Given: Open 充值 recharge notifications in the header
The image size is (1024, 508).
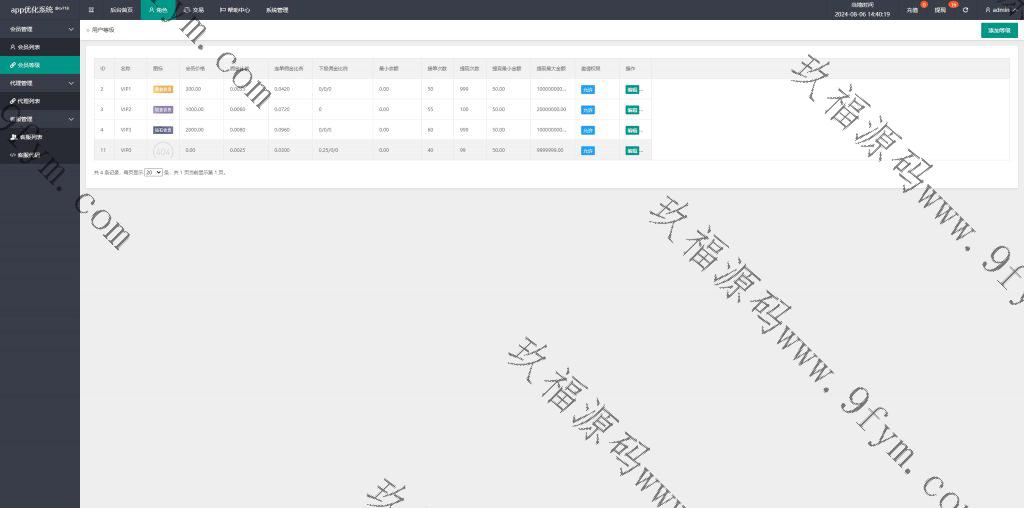Looking at the screenshot, I should tap(912, 10).
